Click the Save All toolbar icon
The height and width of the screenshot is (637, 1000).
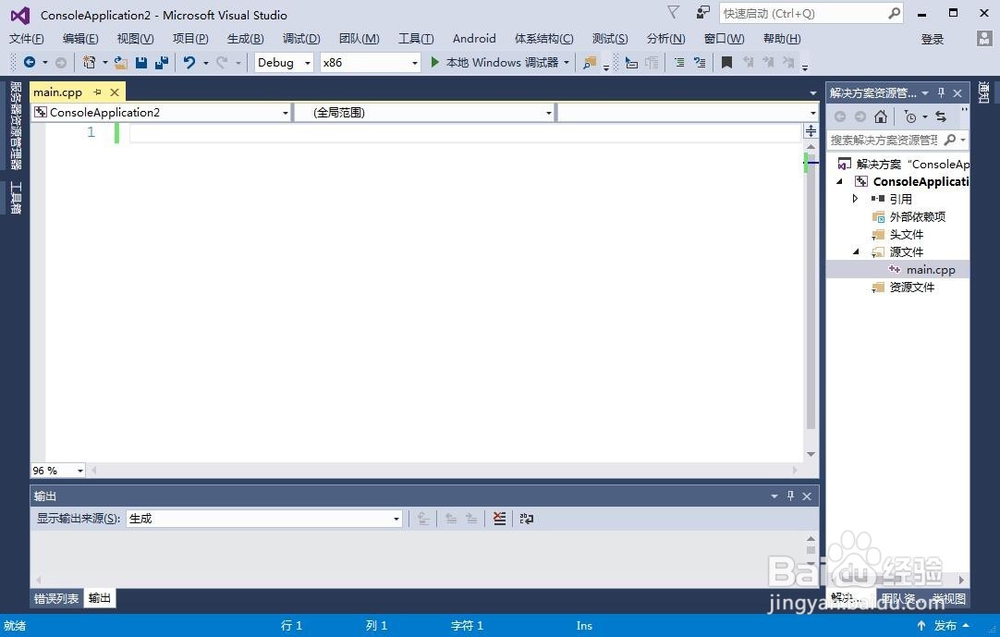[161, 62]
